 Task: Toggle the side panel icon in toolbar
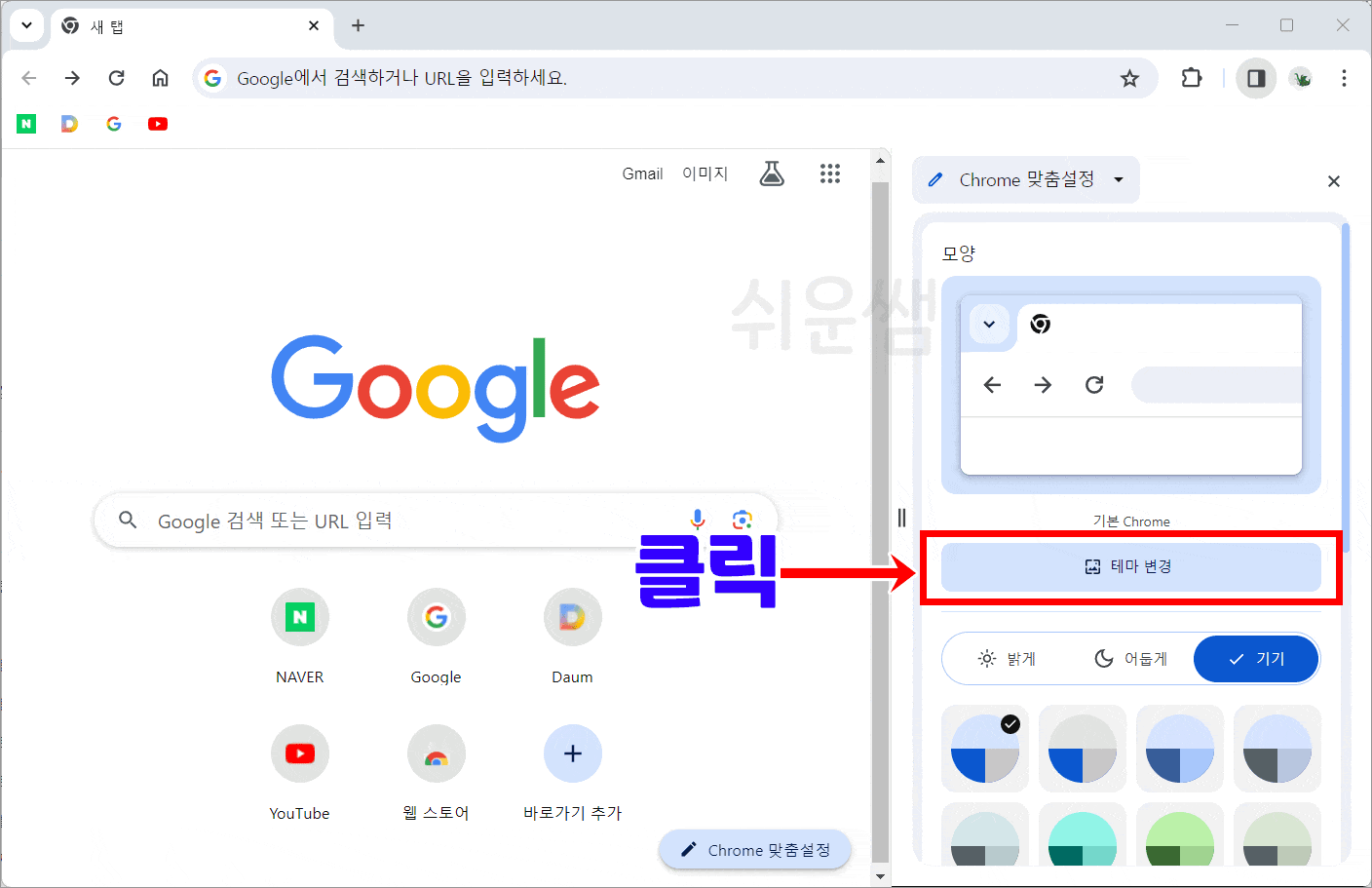[x=1256, y=78]
